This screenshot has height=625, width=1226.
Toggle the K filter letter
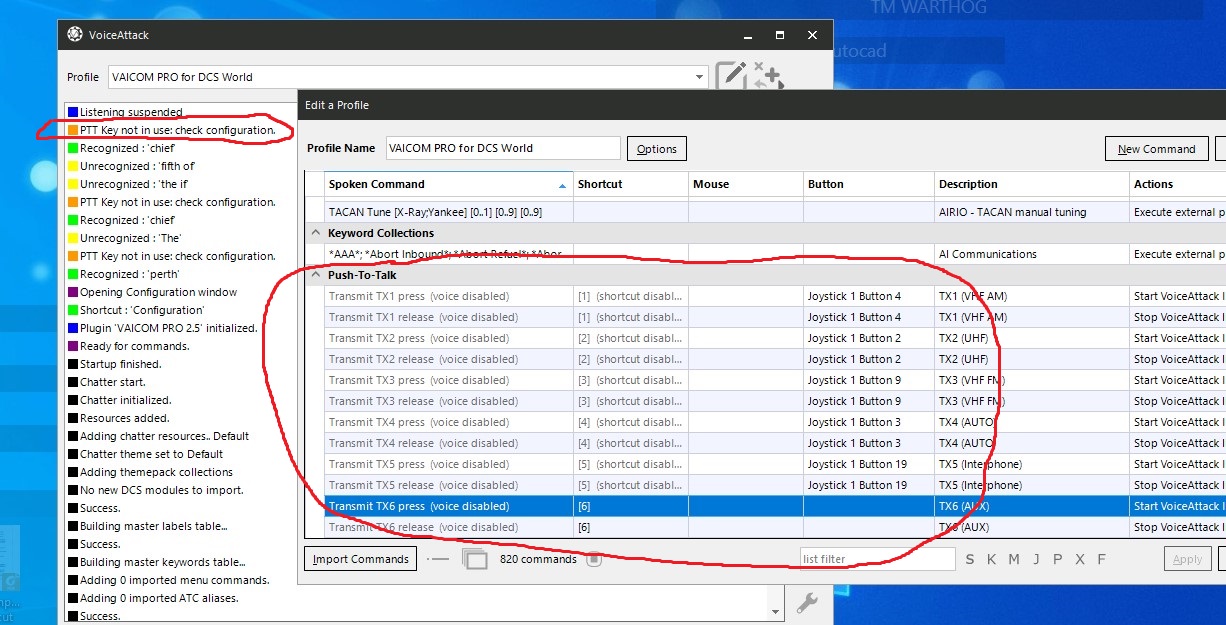(x=992, y=559)
